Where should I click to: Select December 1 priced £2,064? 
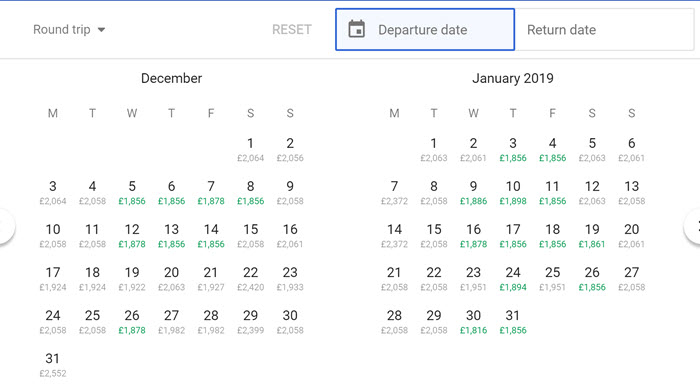[x=250, y=150]
